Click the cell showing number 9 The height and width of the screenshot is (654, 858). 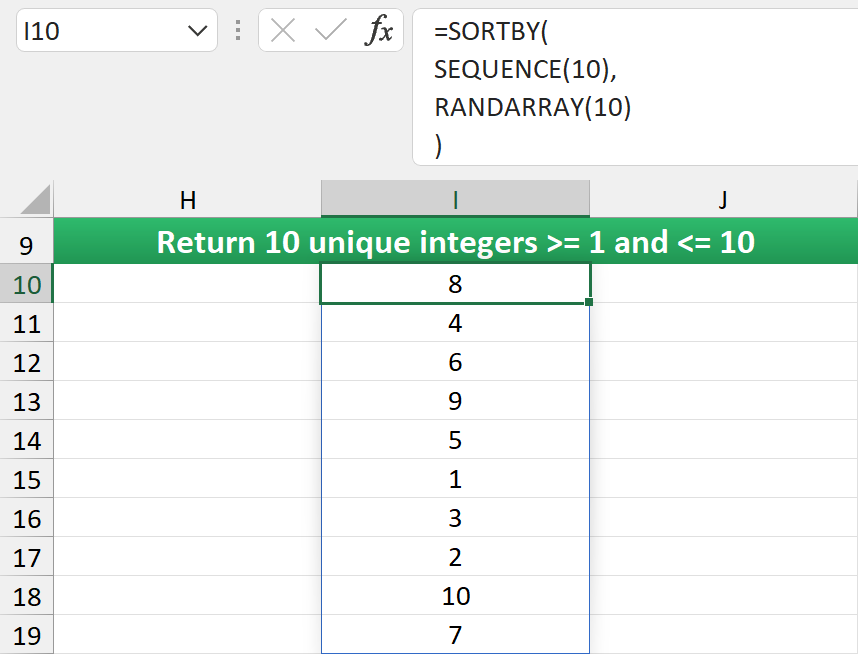tap(455, 401)
